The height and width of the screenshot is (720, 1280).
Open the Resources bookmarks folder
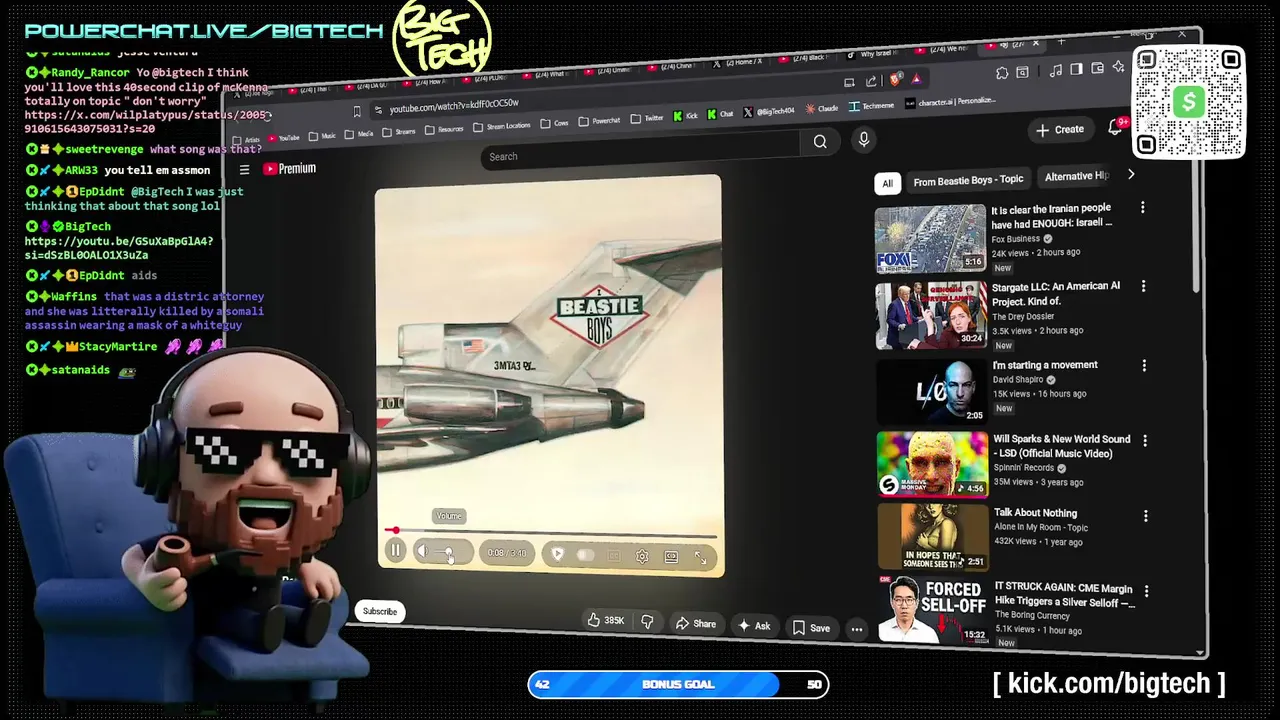coord(444,129)
